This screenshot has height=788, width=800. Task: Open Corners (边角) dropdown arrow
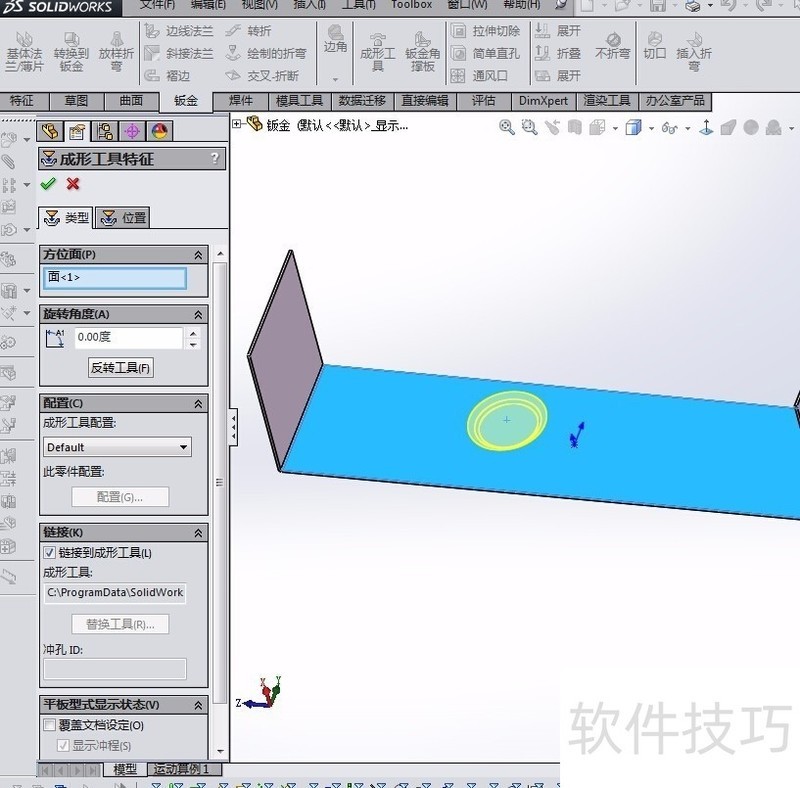coord(335,79)
